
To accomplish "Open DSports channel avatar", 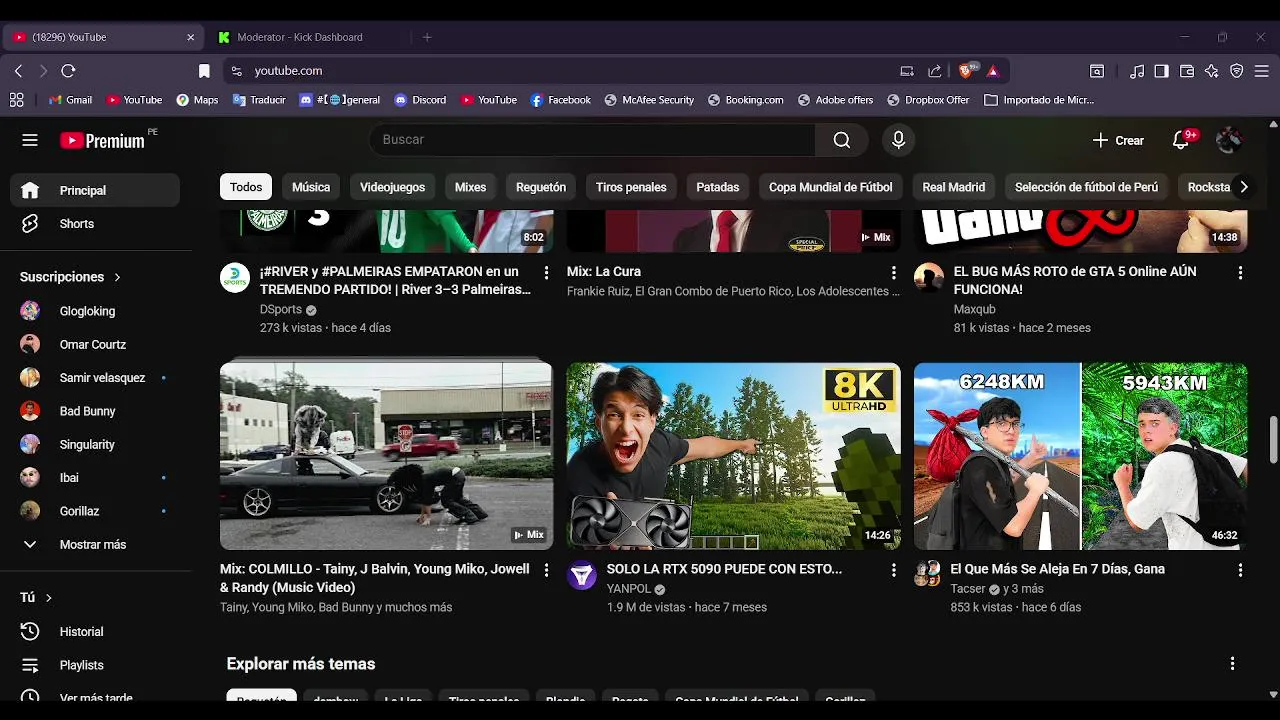I will point(235,278).
